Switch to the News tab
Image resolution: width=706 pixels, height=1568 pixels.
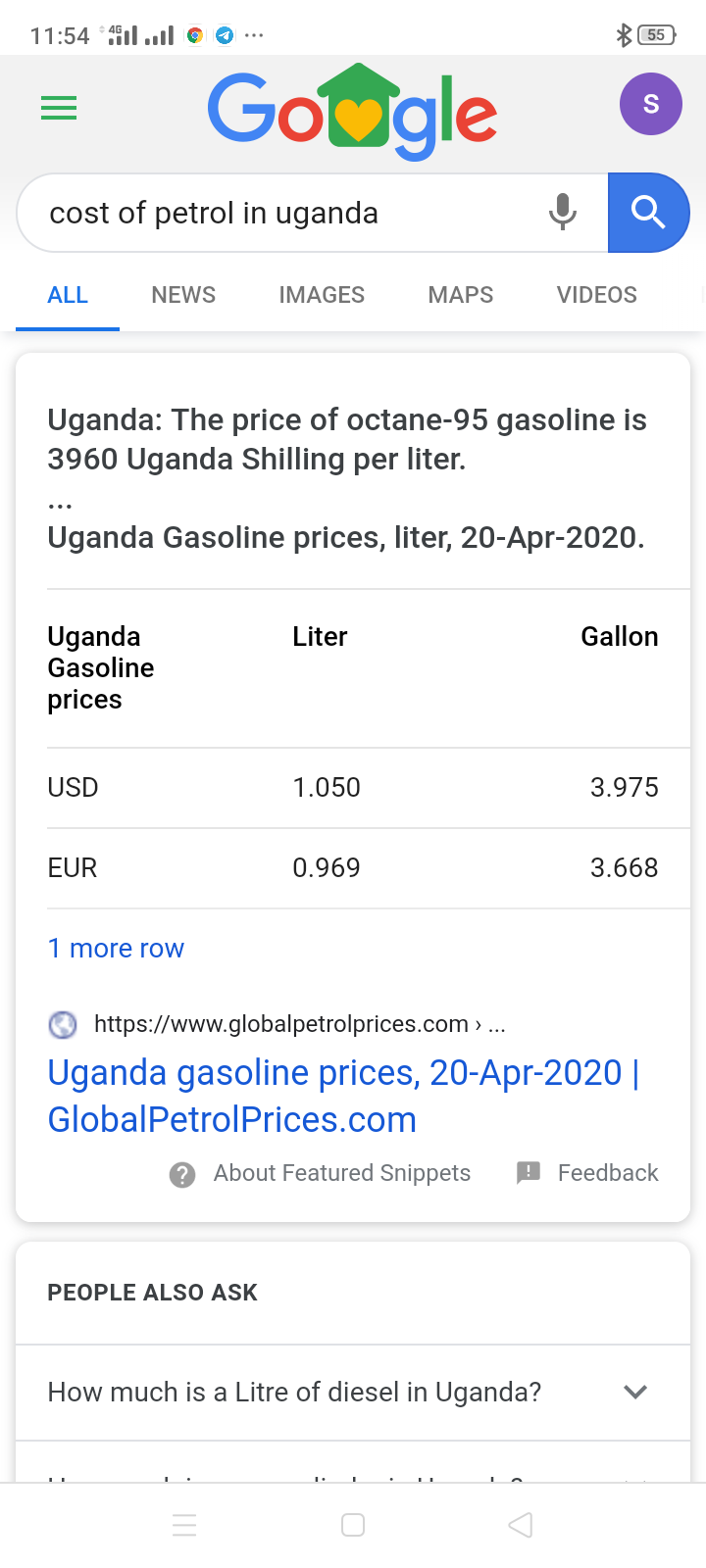coord(183,295)
